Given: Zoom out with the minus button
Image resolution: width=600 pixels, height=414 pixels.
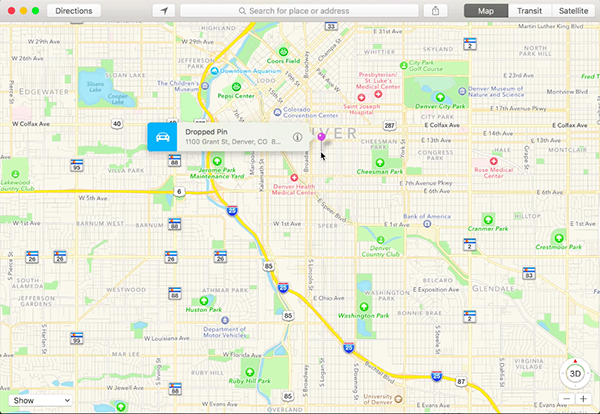Looking at the screenshot, I should pos(567,399).
